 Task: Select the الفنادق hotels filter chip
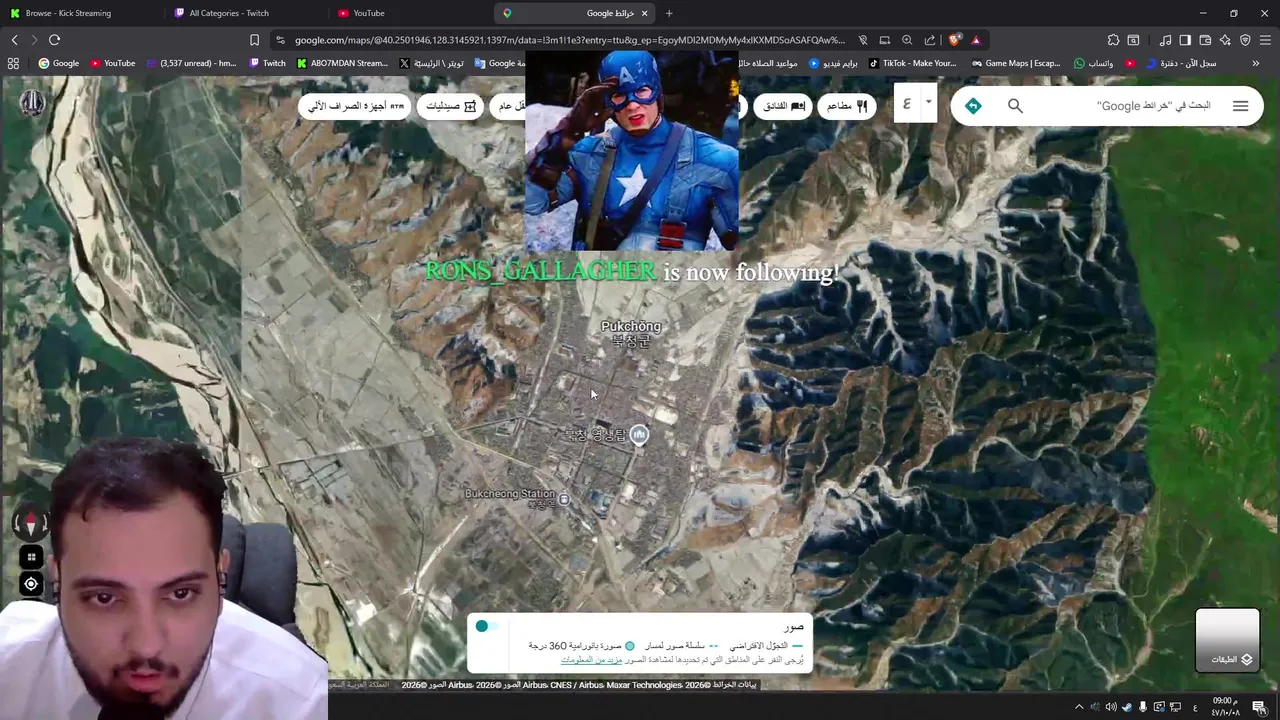coord(784,106)
